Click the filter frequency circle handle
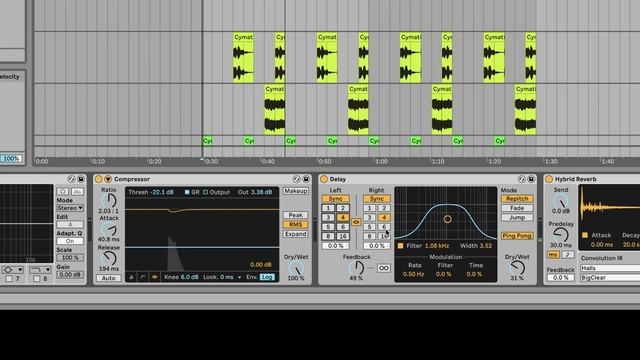 coord(447,219)
